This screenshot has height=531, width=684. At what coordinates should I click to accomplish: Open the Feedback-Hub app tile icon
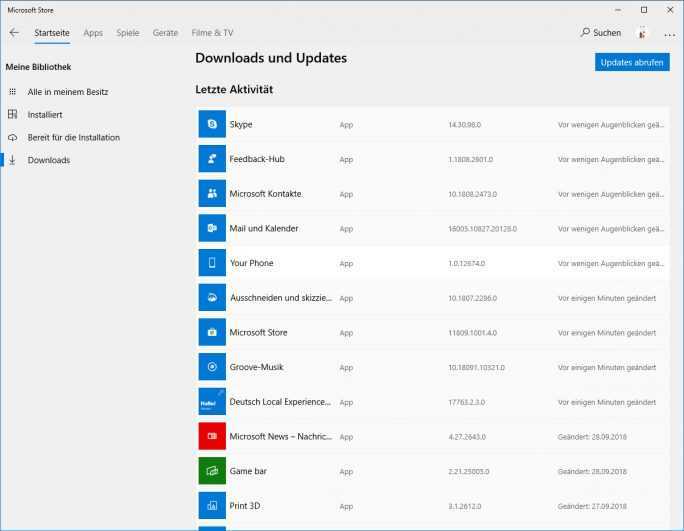[212, 159]
